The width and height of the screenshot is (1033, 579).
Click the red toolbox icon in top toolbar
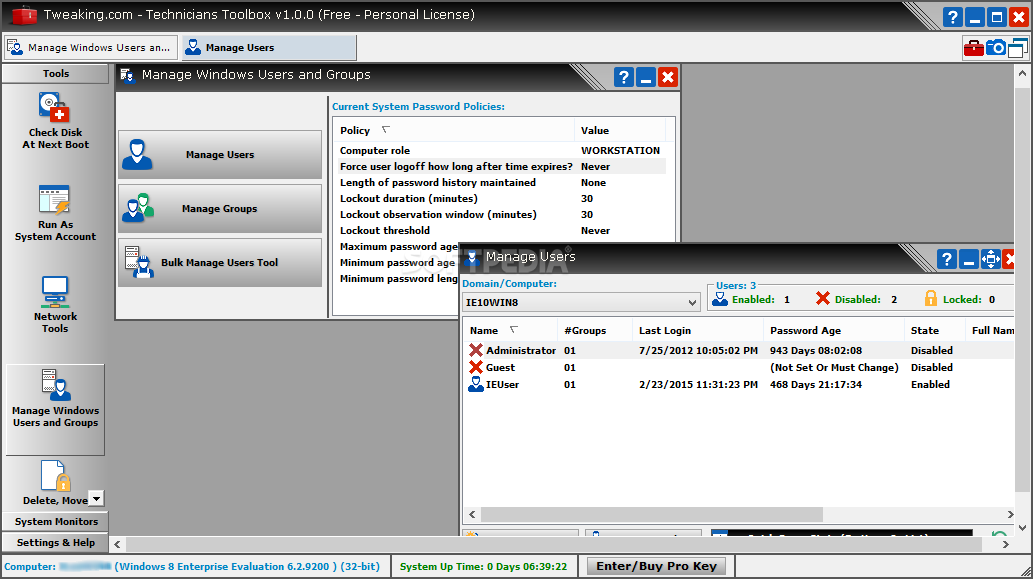[x=974, y=48]
